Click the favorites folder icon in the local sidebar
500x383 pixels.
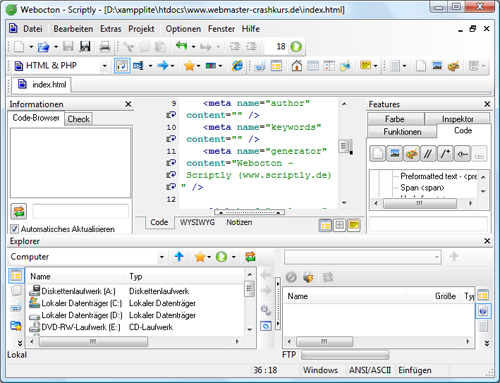tap(16, 325)
